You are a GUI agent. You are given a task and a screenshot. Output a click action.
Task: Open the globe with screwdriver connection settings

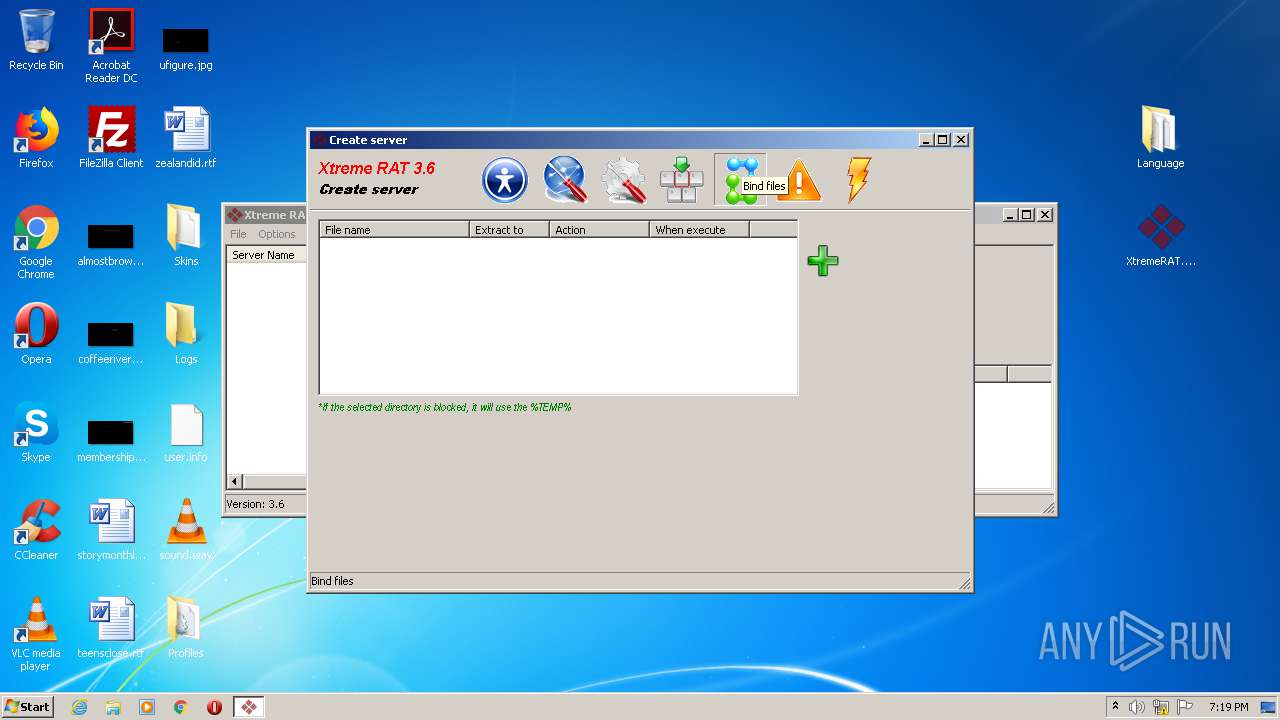point(565,180)
